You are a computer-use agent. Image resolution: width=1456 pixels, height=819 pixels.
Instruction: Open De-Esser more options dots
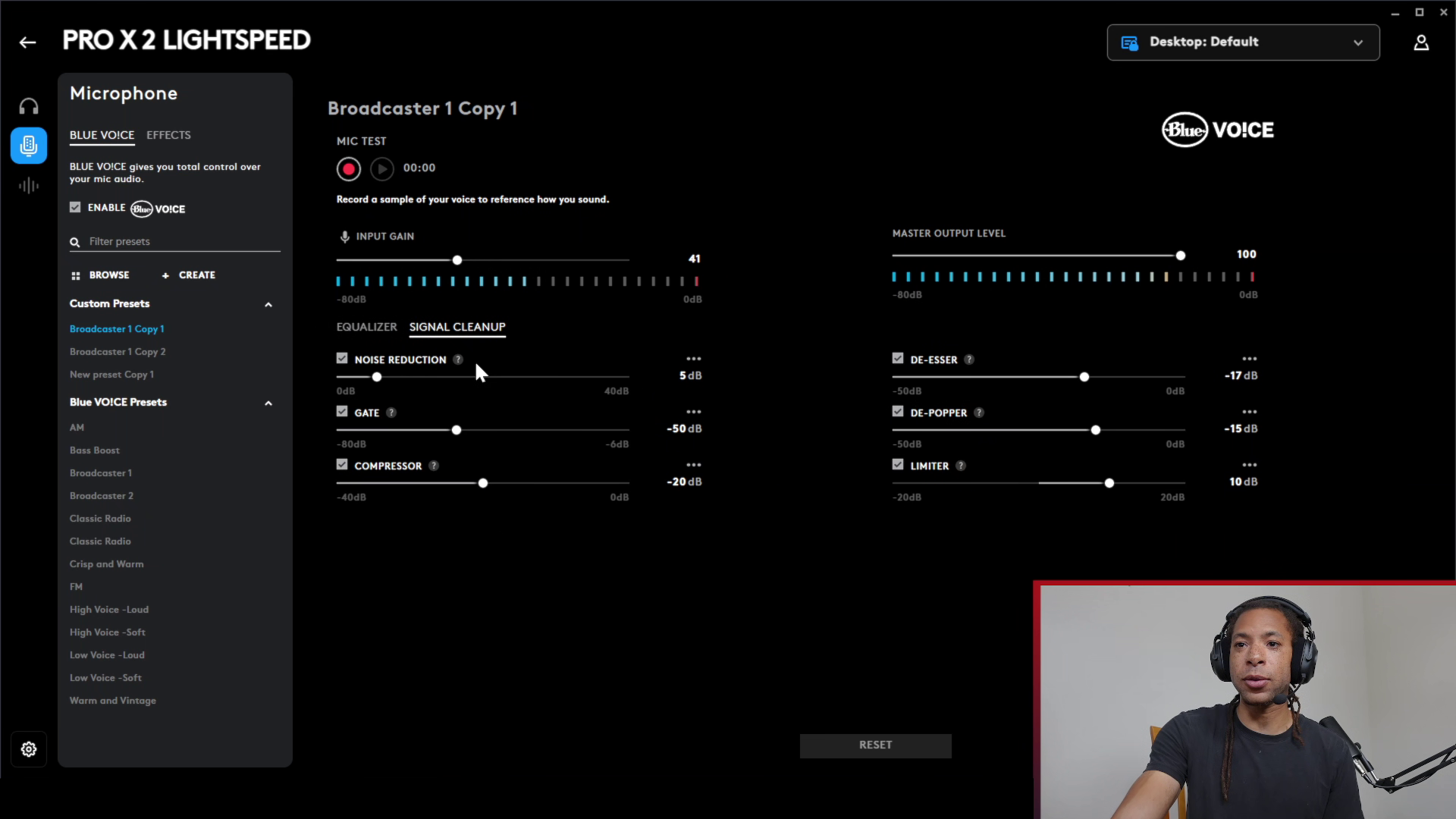coord(1249,359)
